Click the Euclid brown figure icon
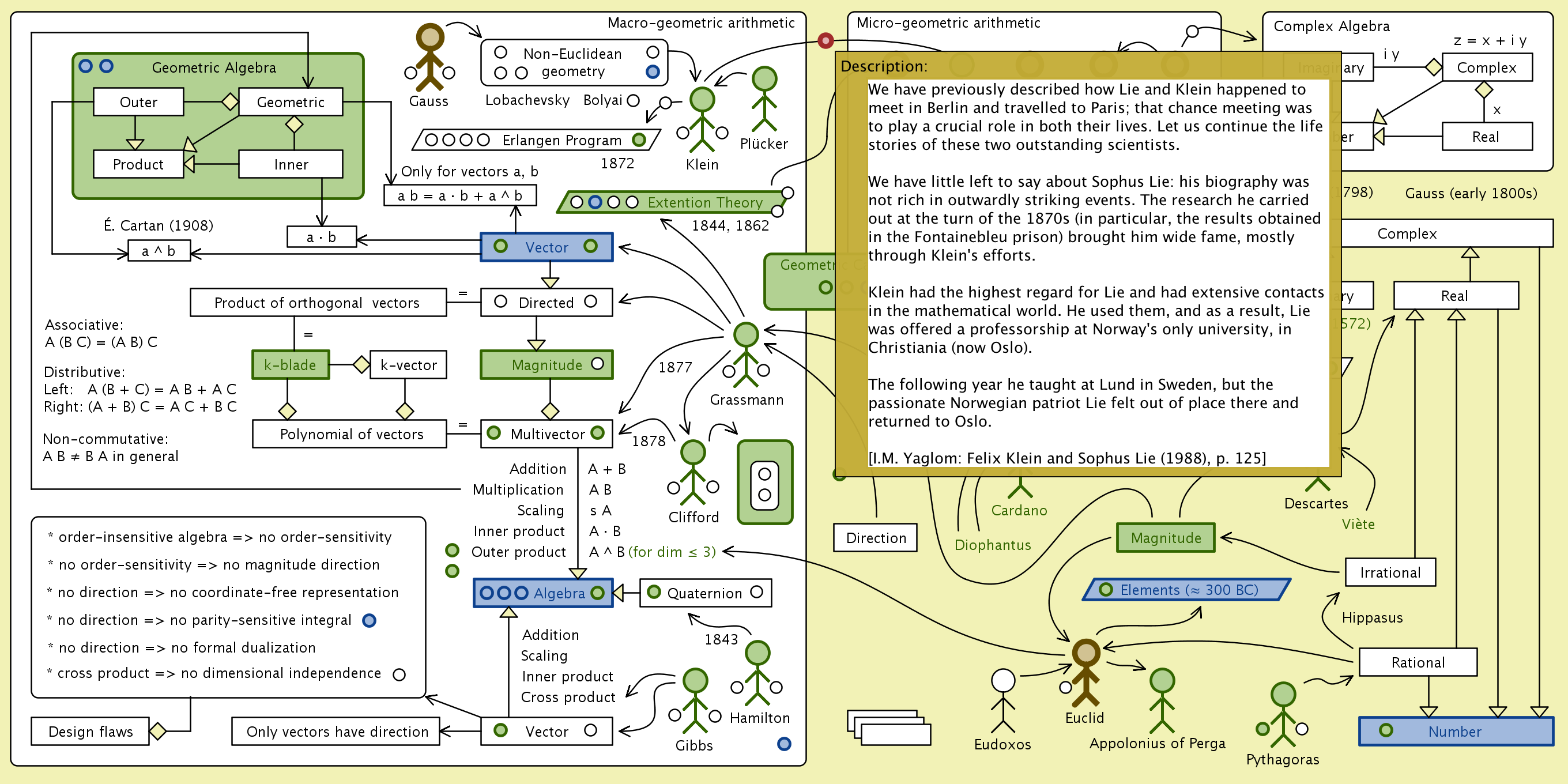Viewport: 1568px width, 784px height. pyautogui.click(x=1085, y=672)
